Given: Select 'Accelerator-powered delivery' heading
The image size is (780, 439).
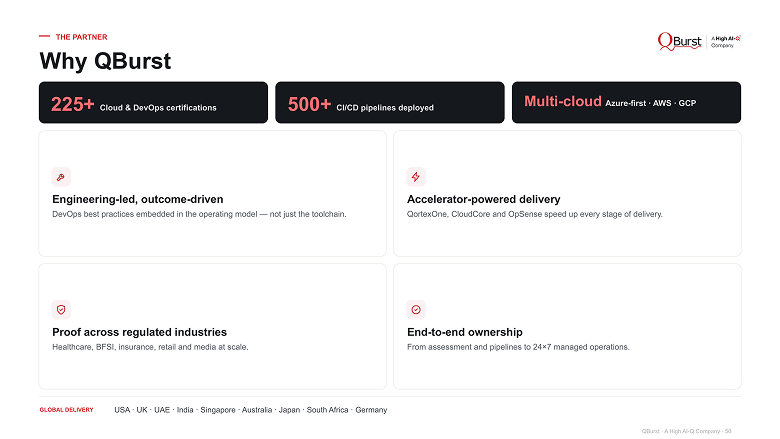Looking at the screenshot, I should click(x=484, y=199).
